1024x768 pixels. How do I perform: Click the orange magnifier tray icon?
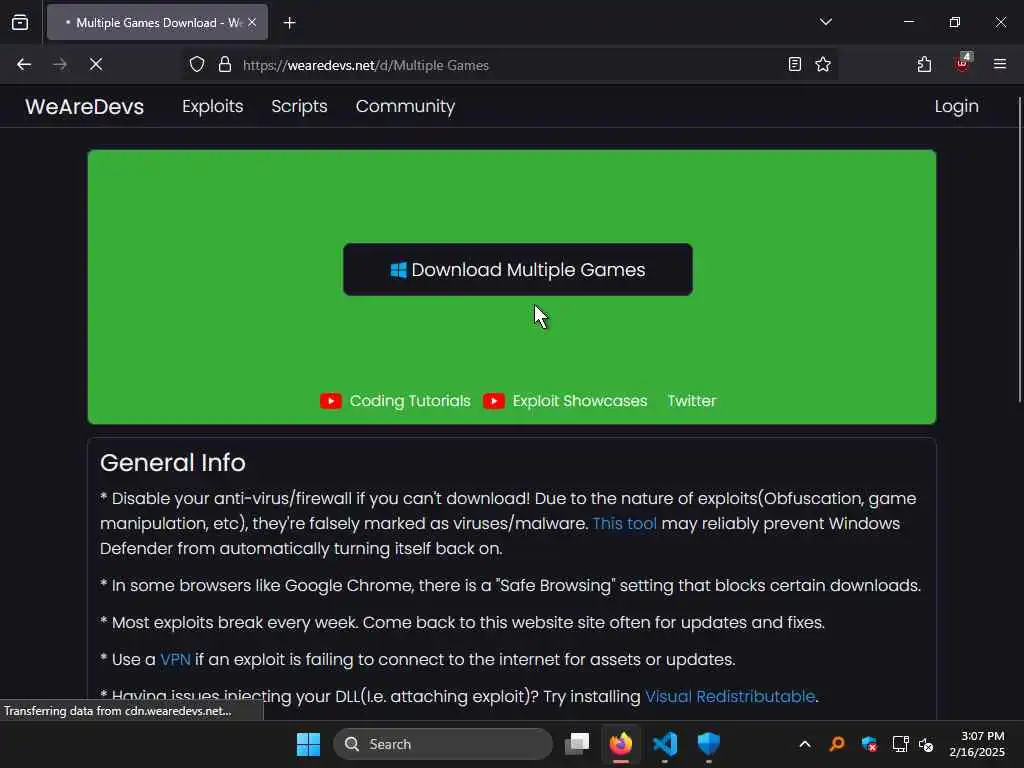(x=837, y=744)
